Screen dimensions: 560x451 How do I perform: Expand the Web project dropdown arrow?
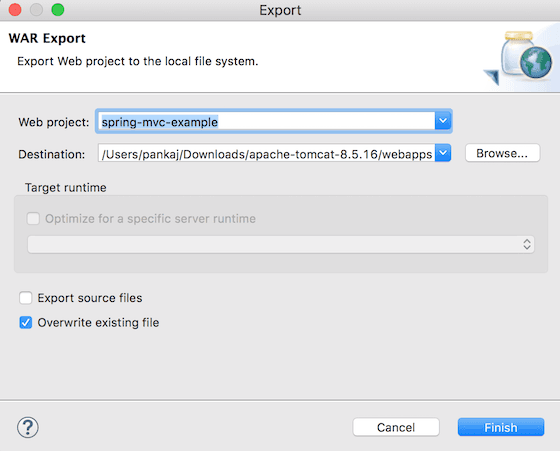pos(443,121)
